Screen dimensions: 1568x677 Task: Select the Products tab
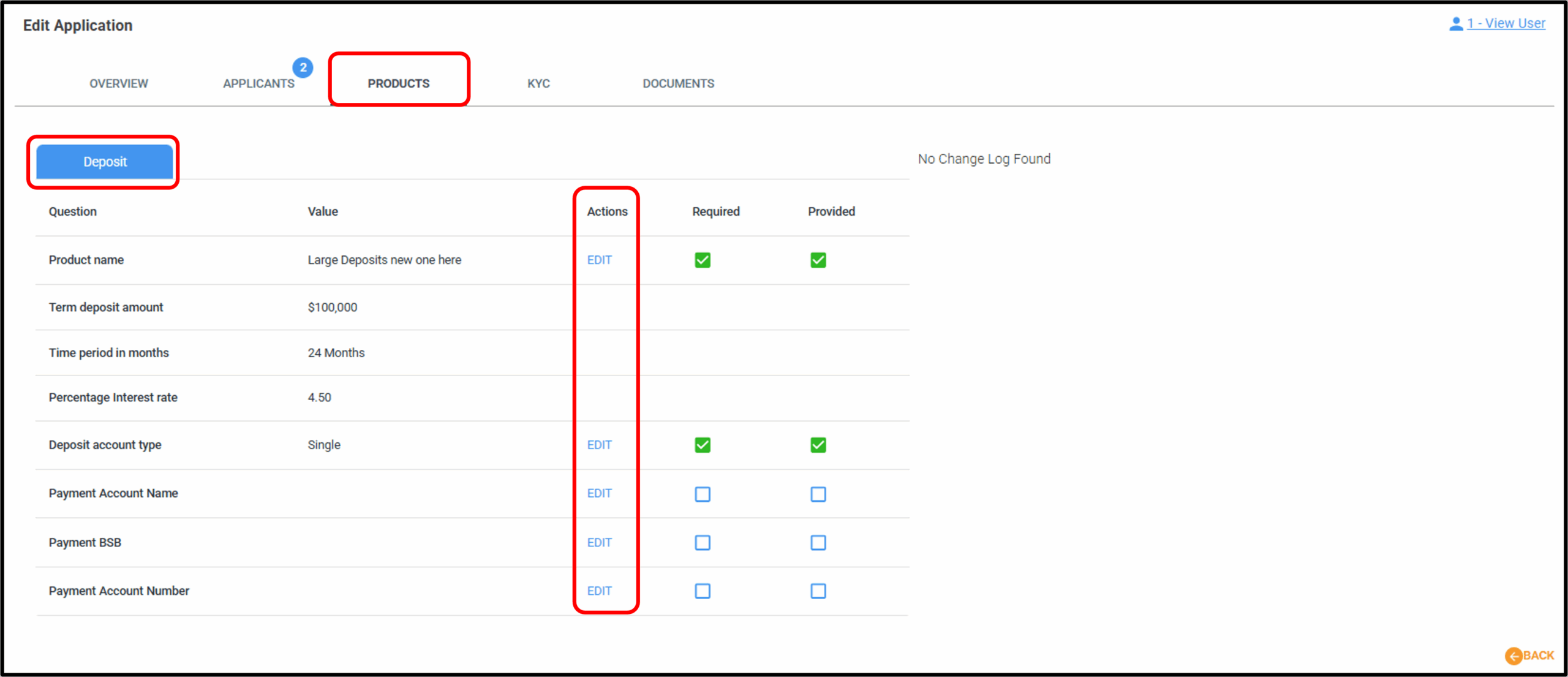pos(399,83)
